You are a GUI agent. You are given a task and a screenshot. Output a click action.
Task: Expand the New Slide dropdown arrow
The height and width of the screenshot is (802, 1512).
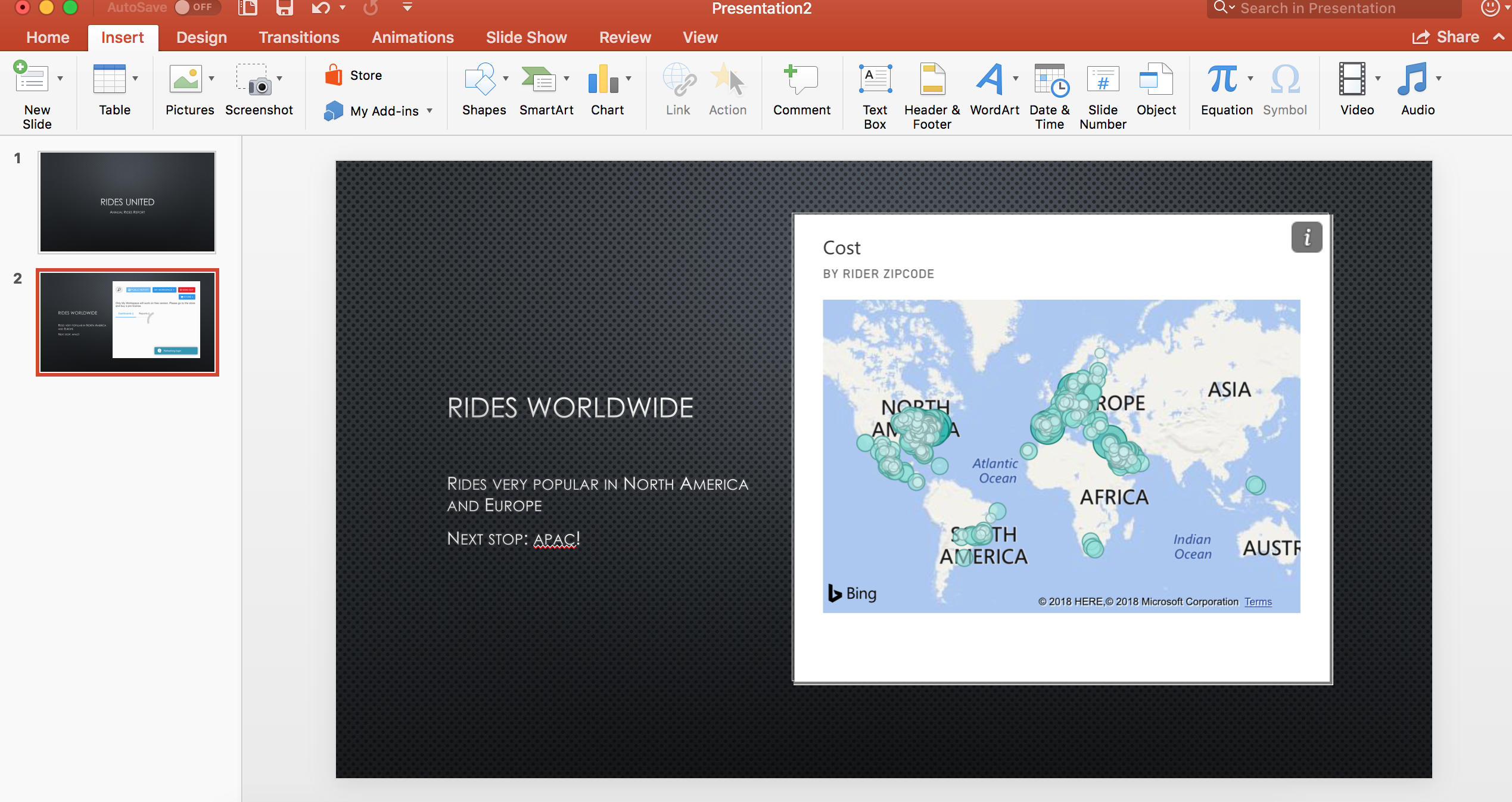[x=60, y=79]
